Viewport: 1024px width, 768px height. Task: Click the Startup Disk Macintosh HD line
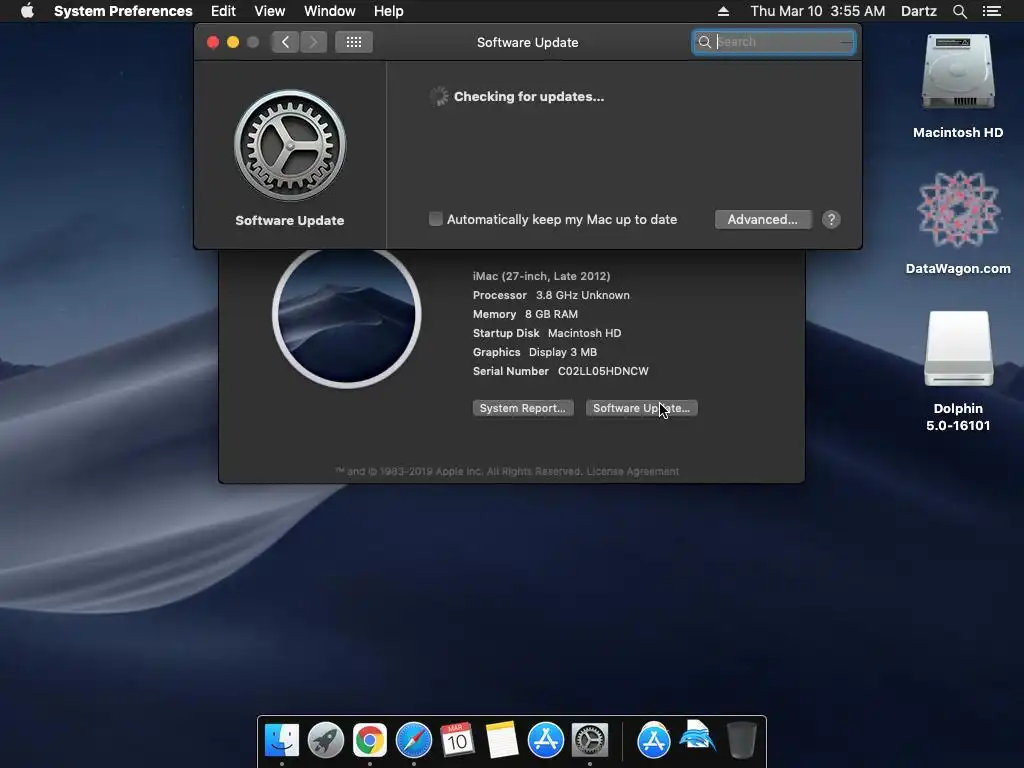point(547,333)
